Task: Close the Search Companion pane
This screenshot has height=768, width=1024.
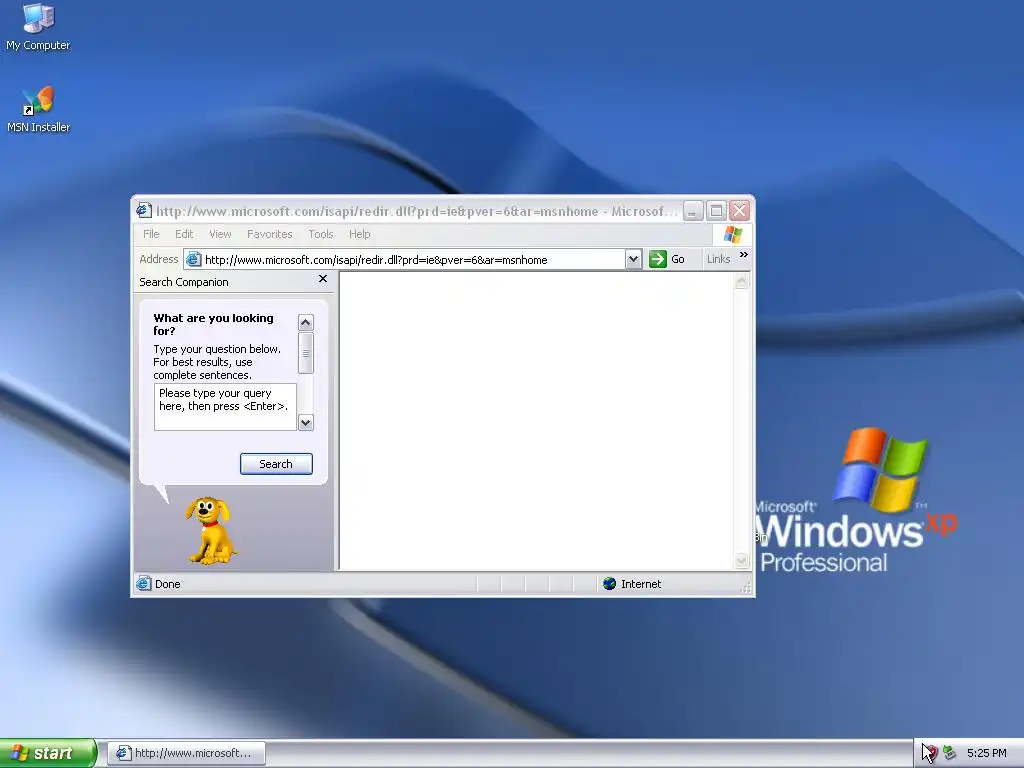Action: coord(323,279)
